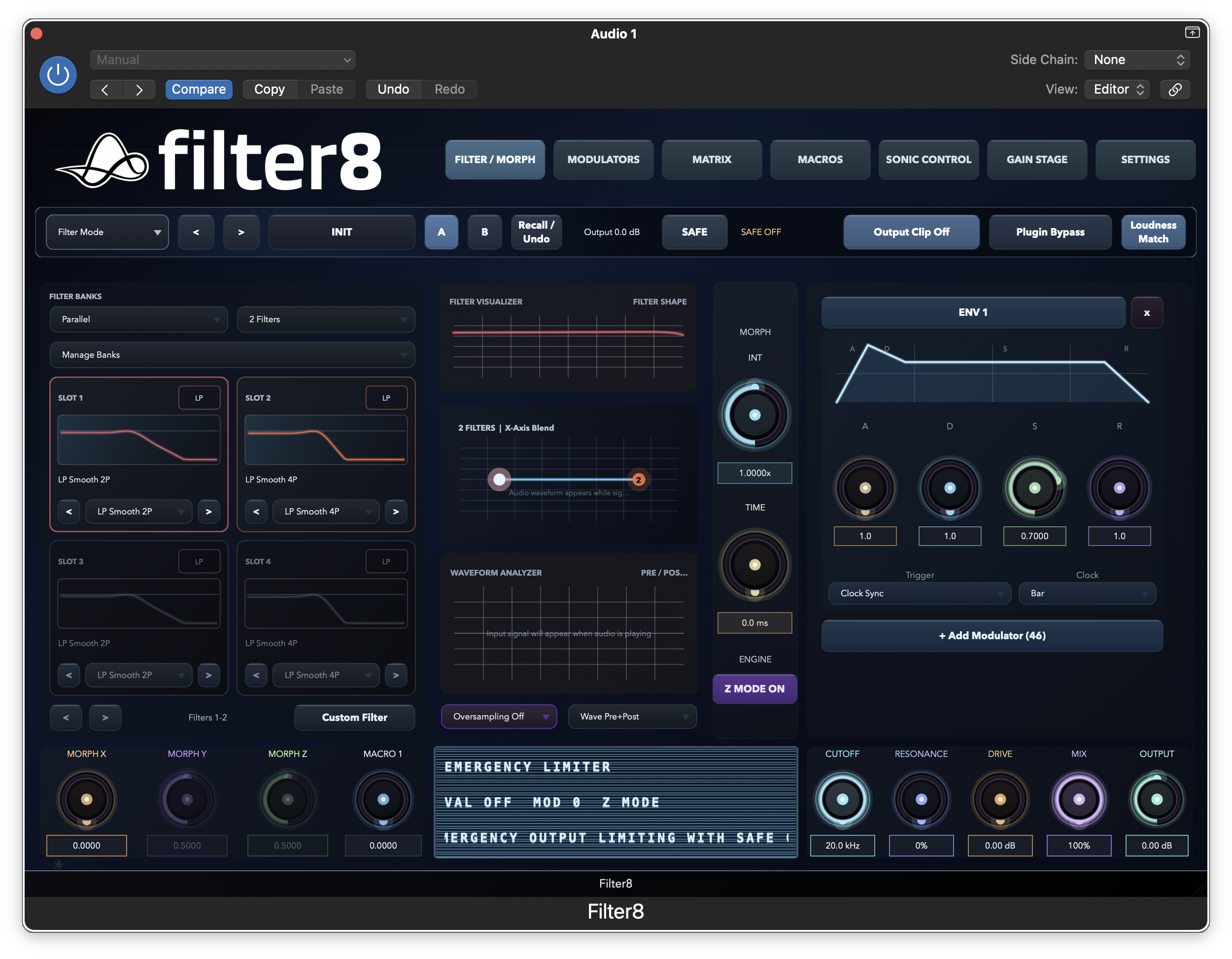
Task: Click + Add Modulator (46)
Action: pos(992,636)
